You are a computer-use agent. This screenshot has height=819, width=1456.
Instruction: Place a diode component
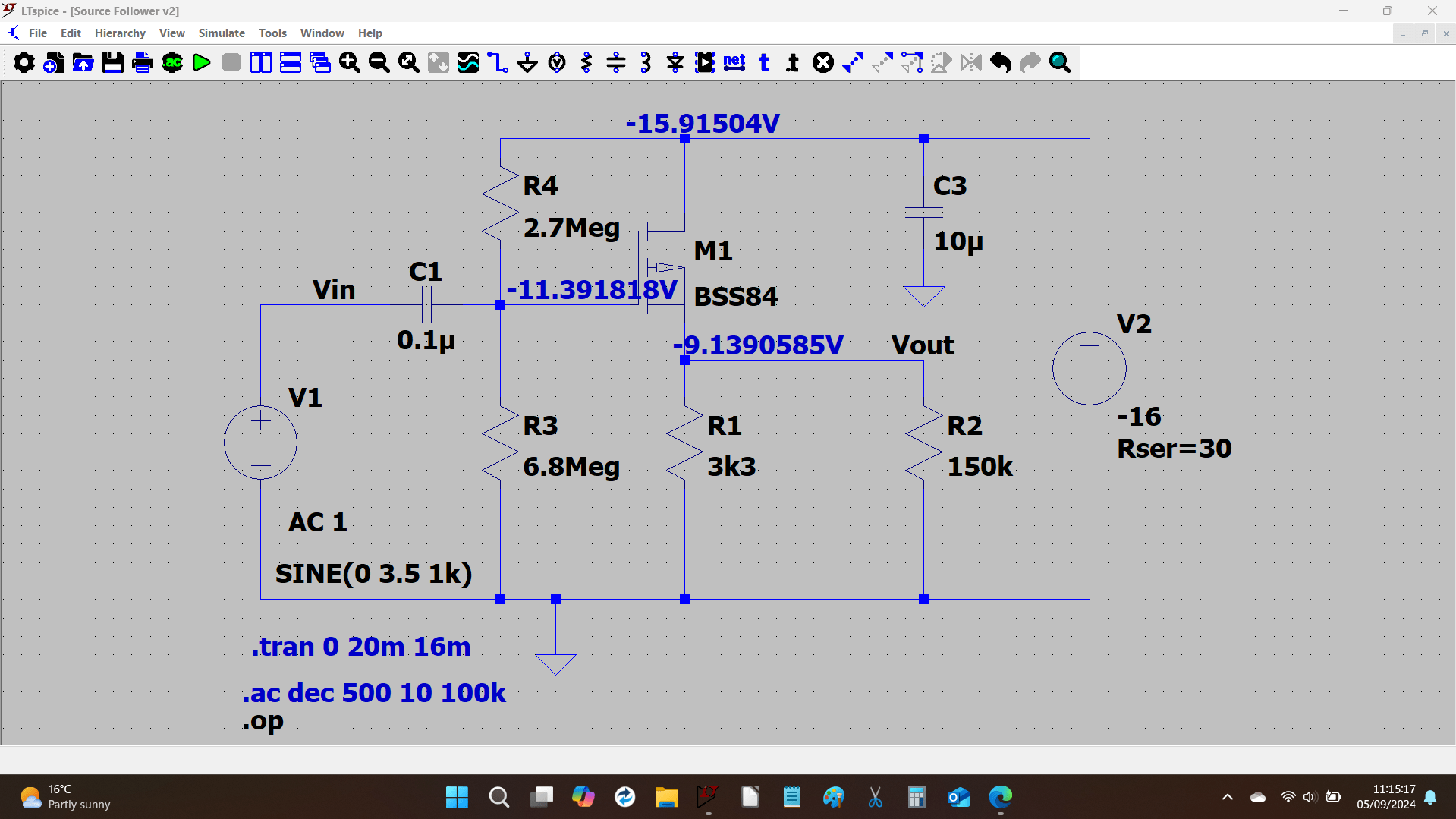point(675,62)
